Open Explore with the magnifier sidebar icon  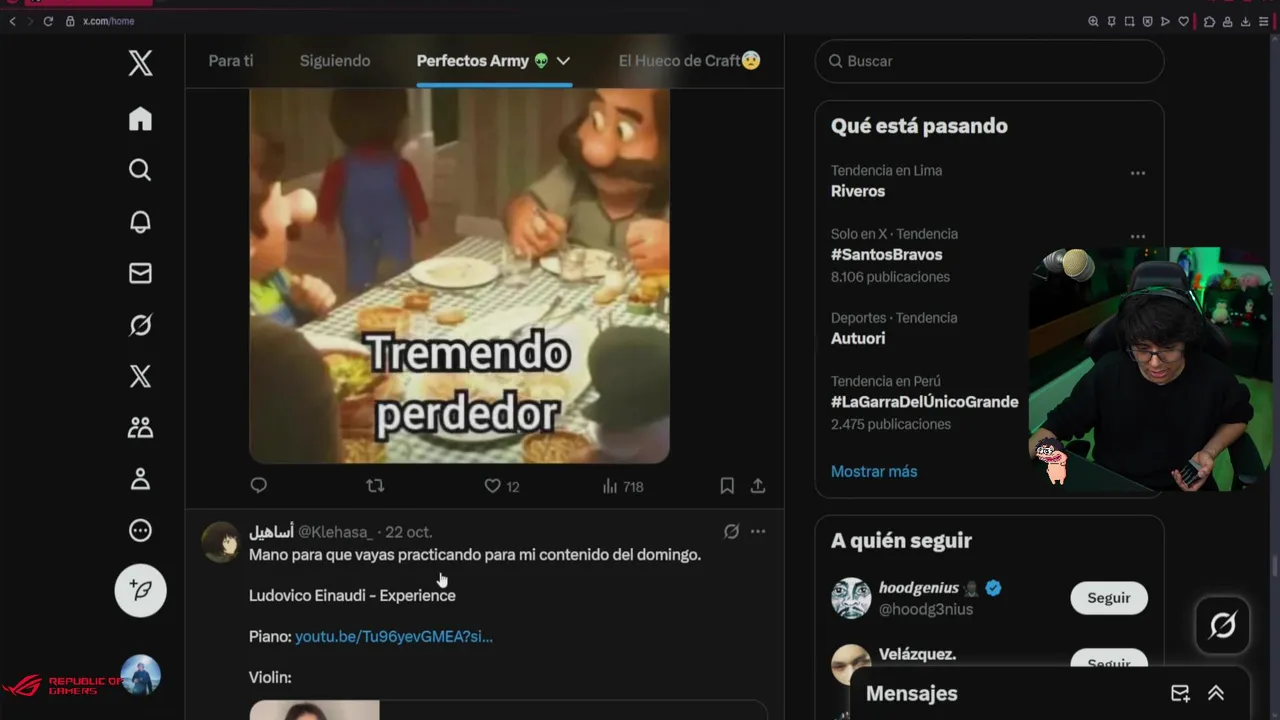point(140,170)
